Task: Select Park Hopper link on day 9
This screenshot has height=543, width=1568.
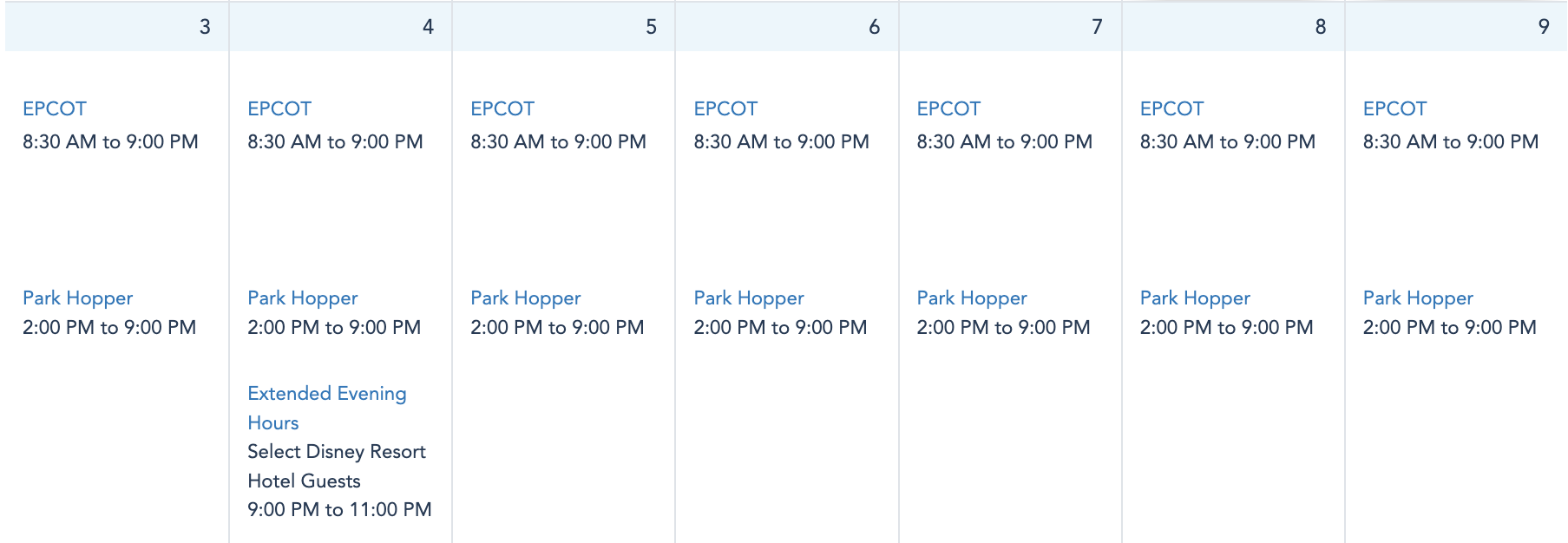Action: coord(1418,298)
